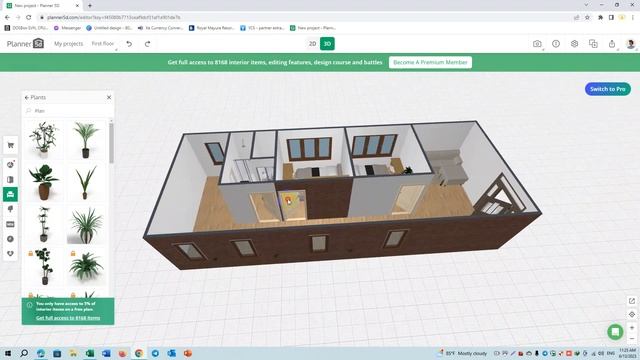The height and width of the screenshot is (360, 640).
Task: Select the palm in black pot thumbnail
Action: click(x=86, y=140)
